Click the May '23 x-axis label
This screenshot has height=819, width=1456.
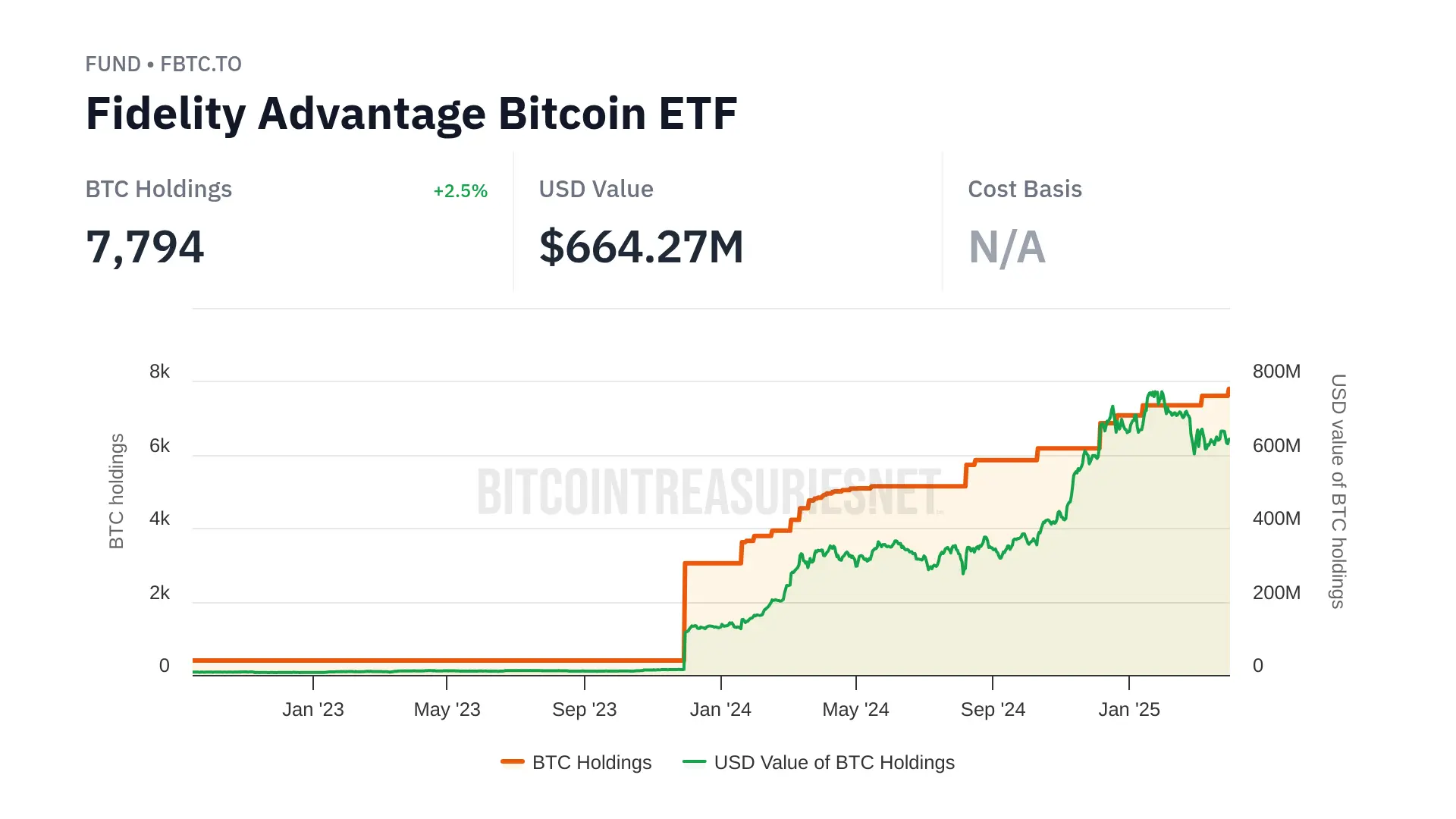click(x=447, y=710)
